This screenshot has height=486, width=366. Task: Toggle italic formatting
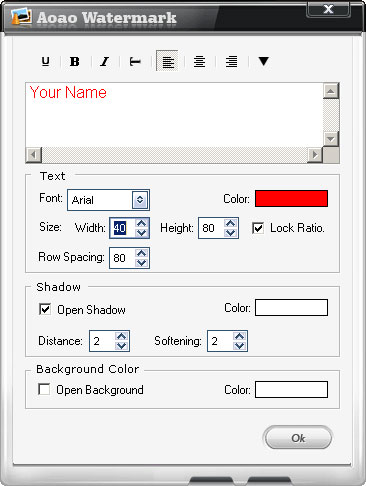(x=105, y=62)
